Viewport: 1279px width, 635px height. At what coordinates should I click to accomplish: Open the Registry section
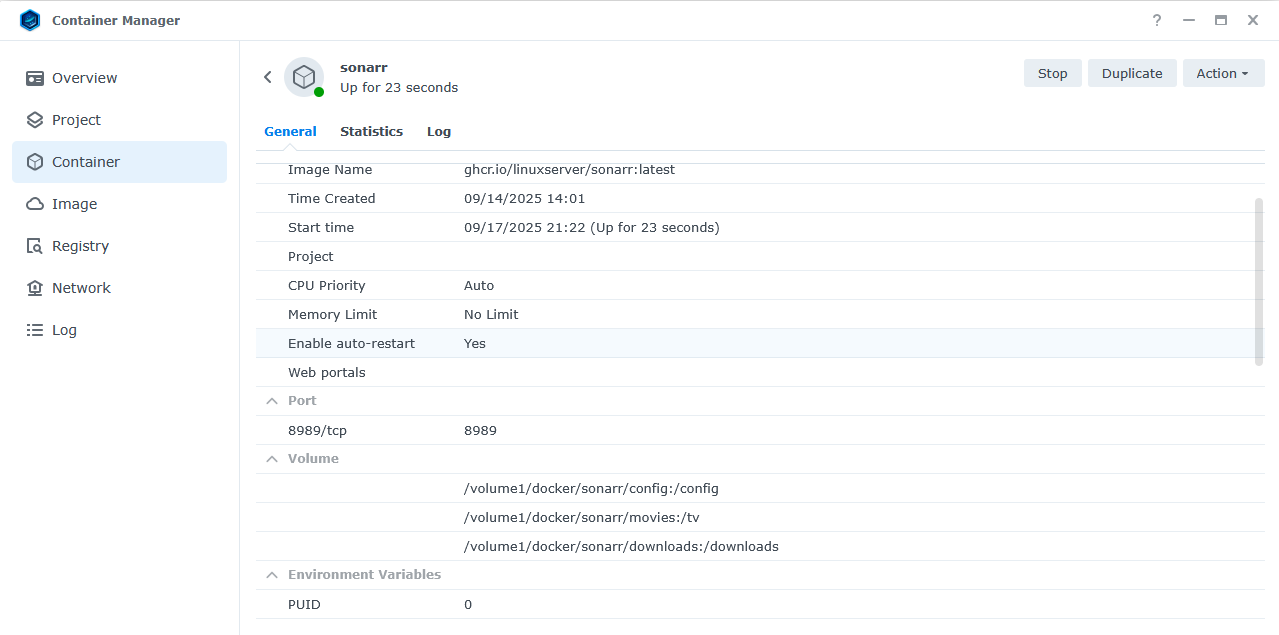pos(119,246)
